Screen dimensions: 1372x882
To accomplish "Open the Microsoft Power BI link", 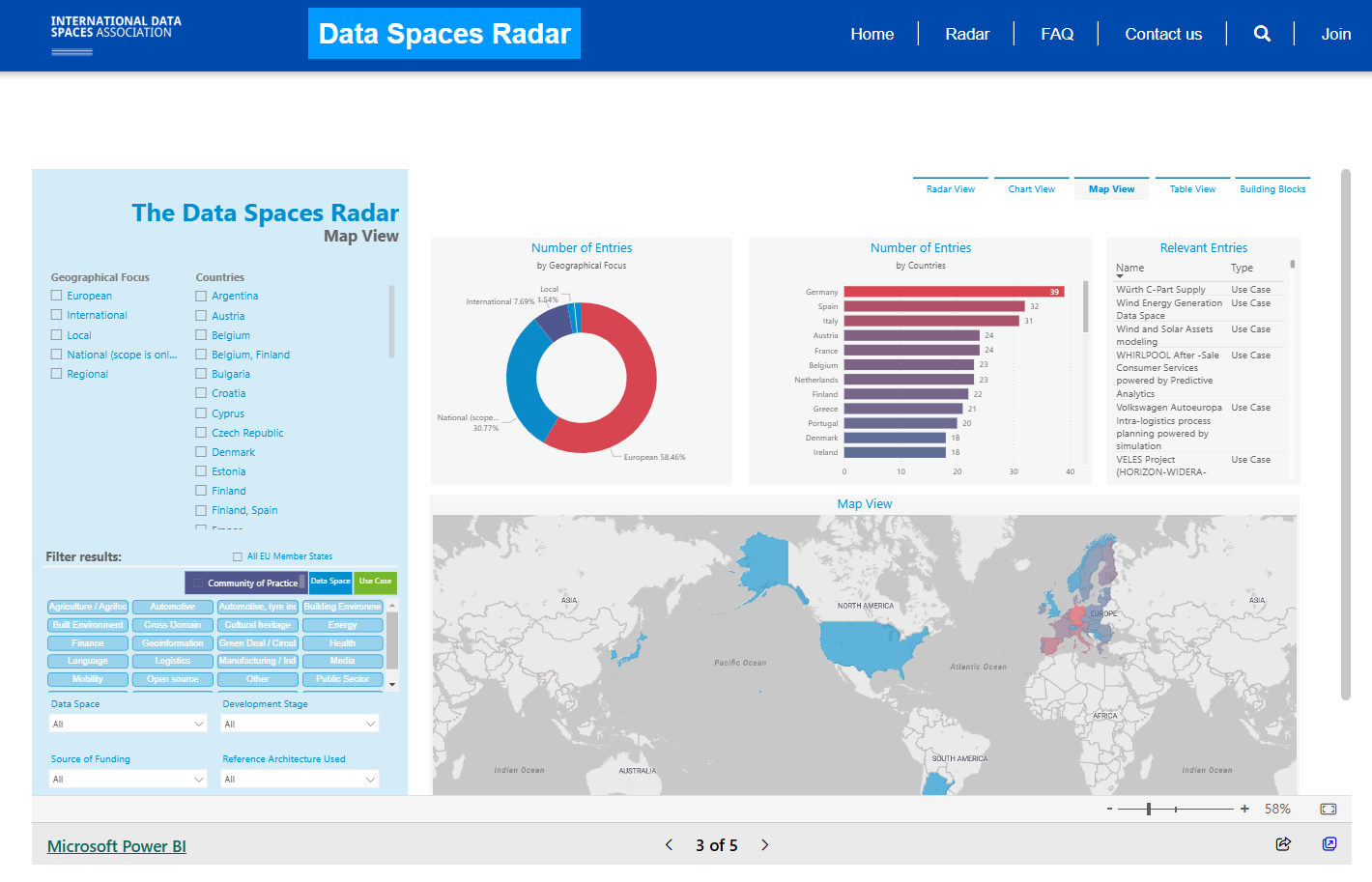I will click(117, 846).
